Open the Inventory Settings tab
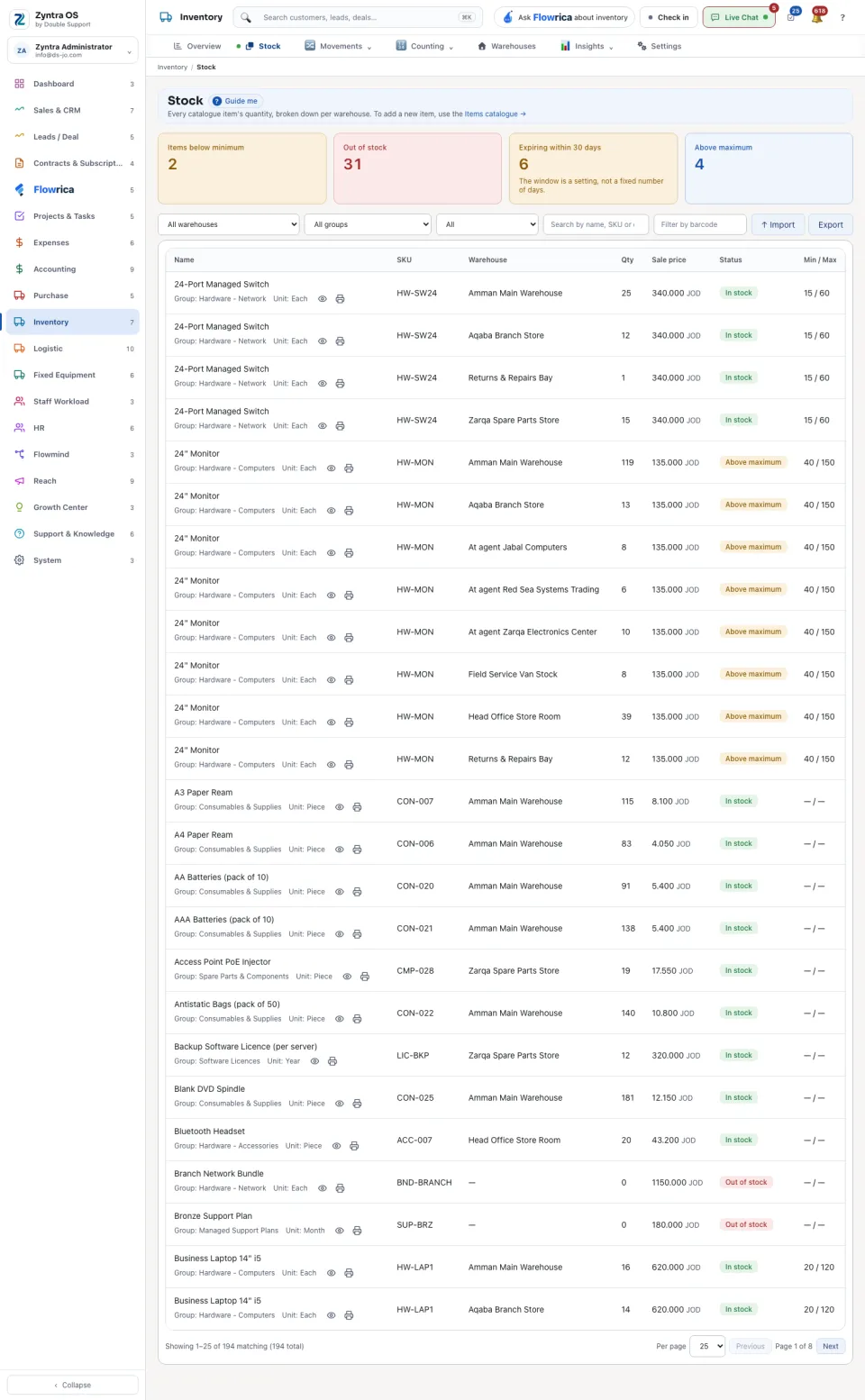Screen dimensions: 865x1400 point(660,46)
